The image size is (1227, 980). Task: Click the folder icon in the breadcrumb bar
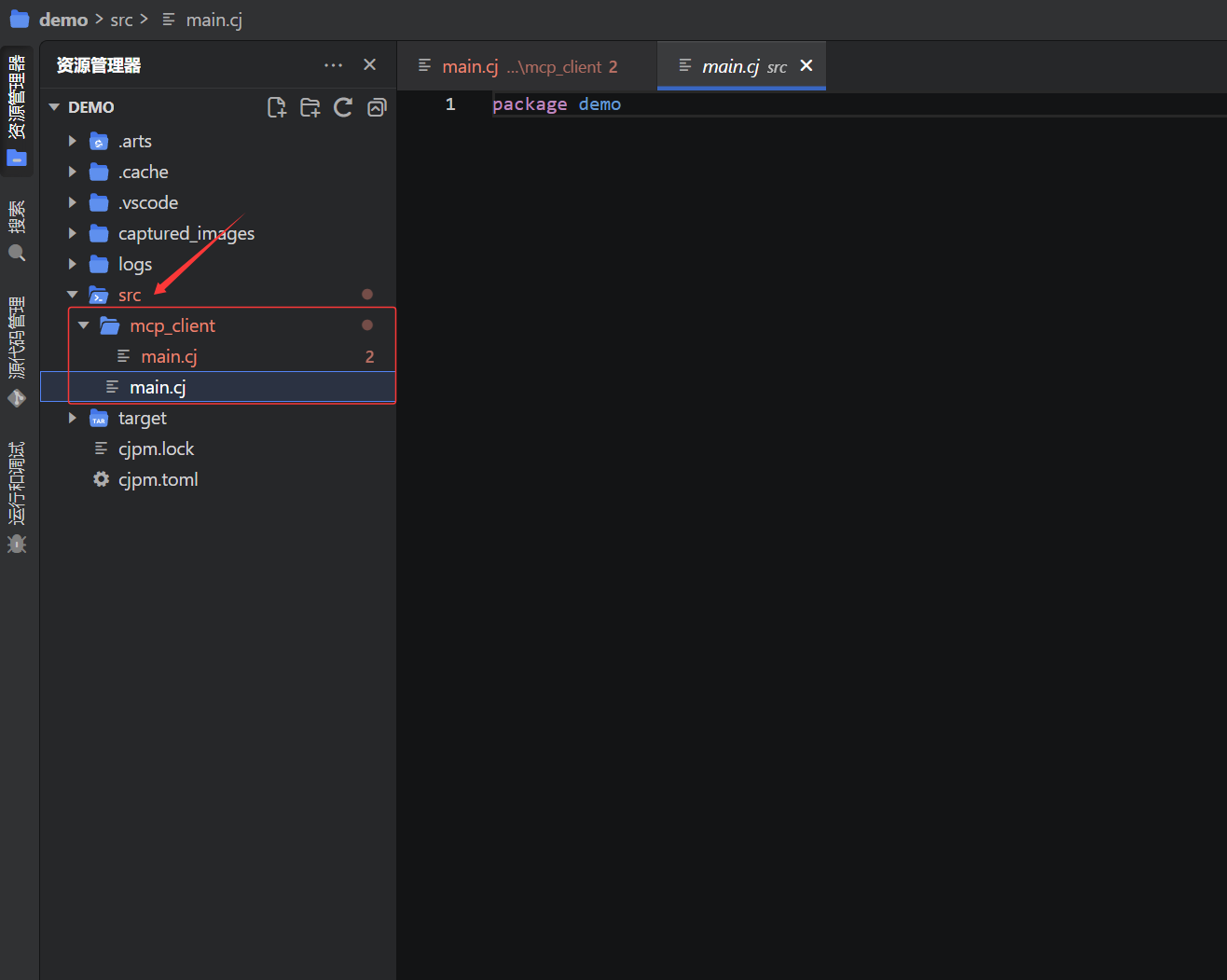click(20, 20)
